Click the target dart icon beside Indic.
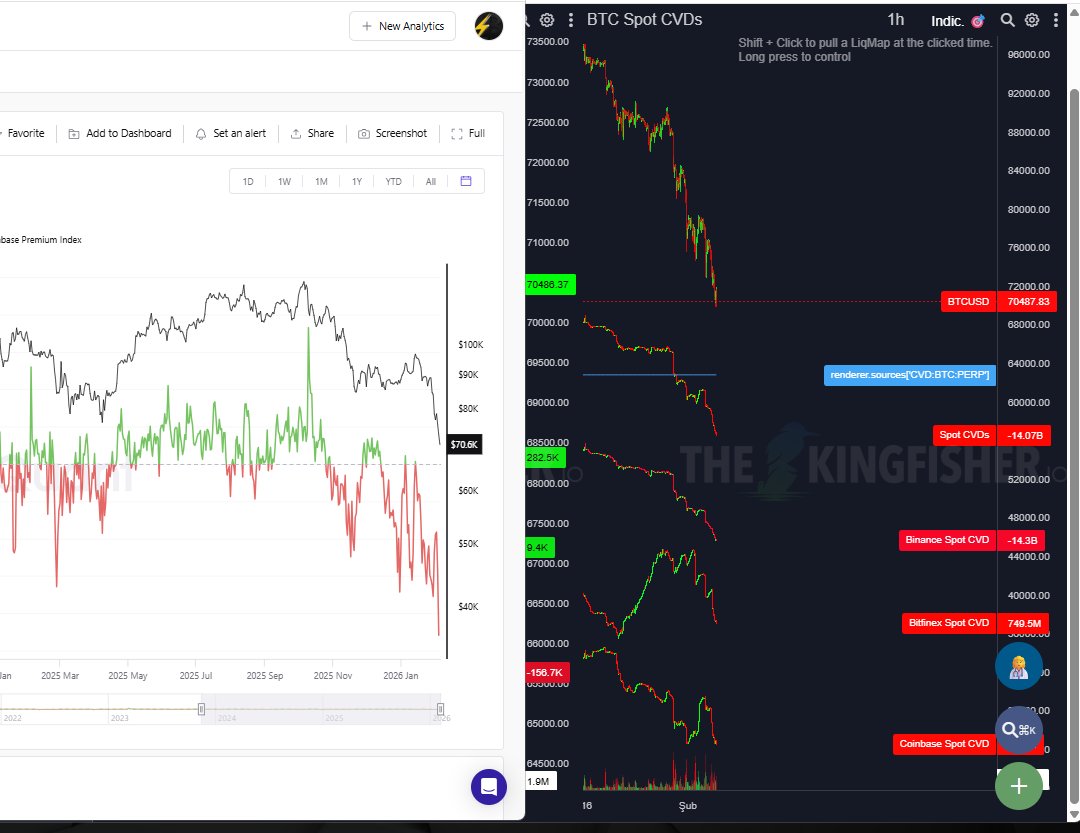 (x=977, y=21)
